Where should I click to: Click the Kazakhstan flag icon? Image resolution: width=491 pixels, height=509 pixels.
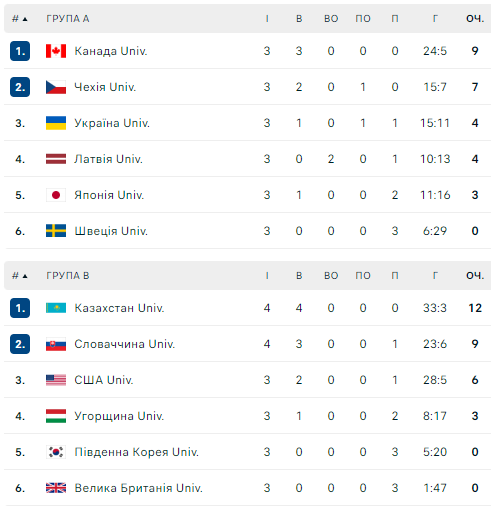coord(56,308)
